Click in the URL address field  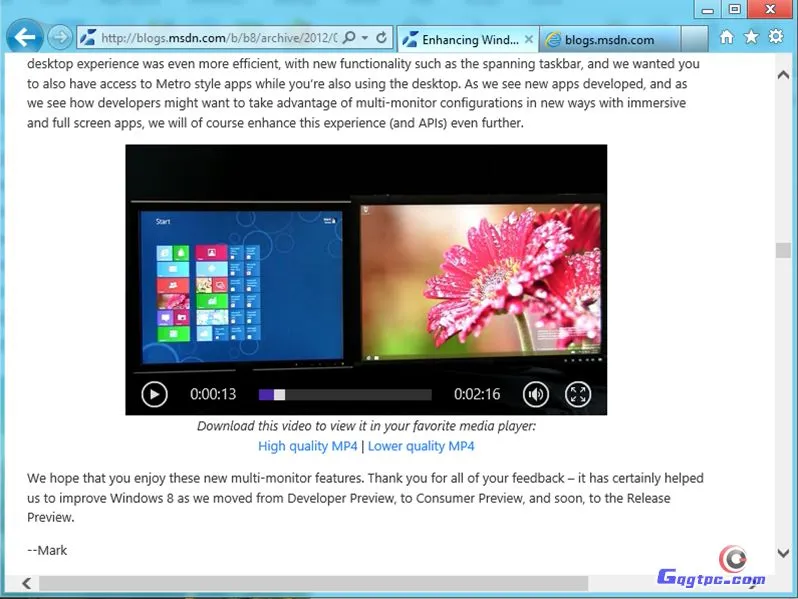215,38
